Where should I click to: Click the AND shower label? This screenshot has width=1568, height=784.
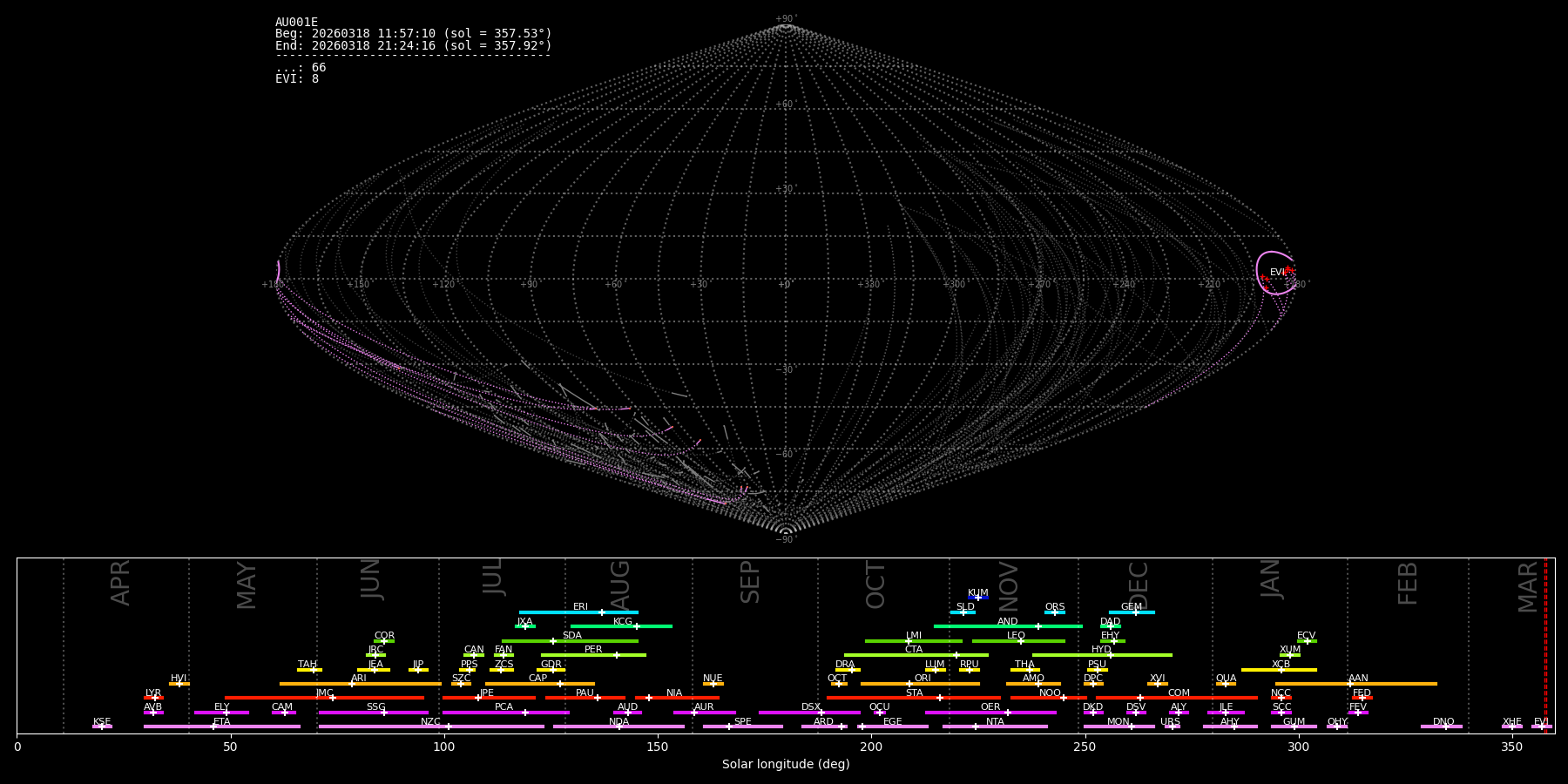pyautogui.click(x=1008, y=622)
